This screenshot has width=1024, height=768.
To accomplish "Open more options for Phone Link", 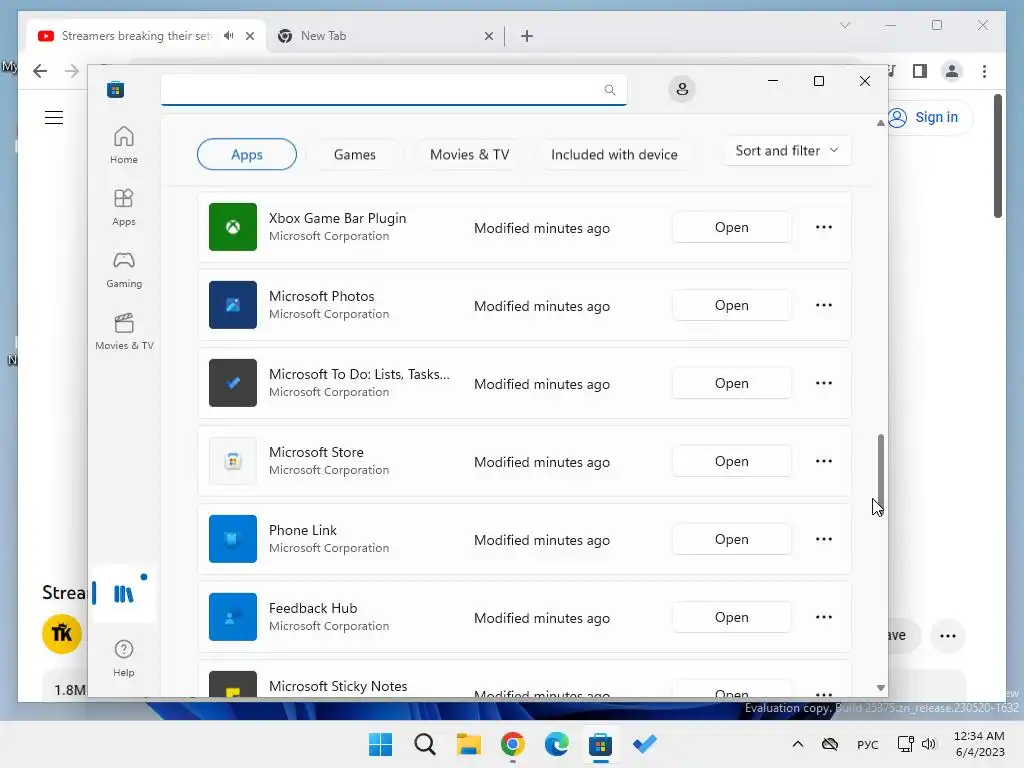I will 824,539.
